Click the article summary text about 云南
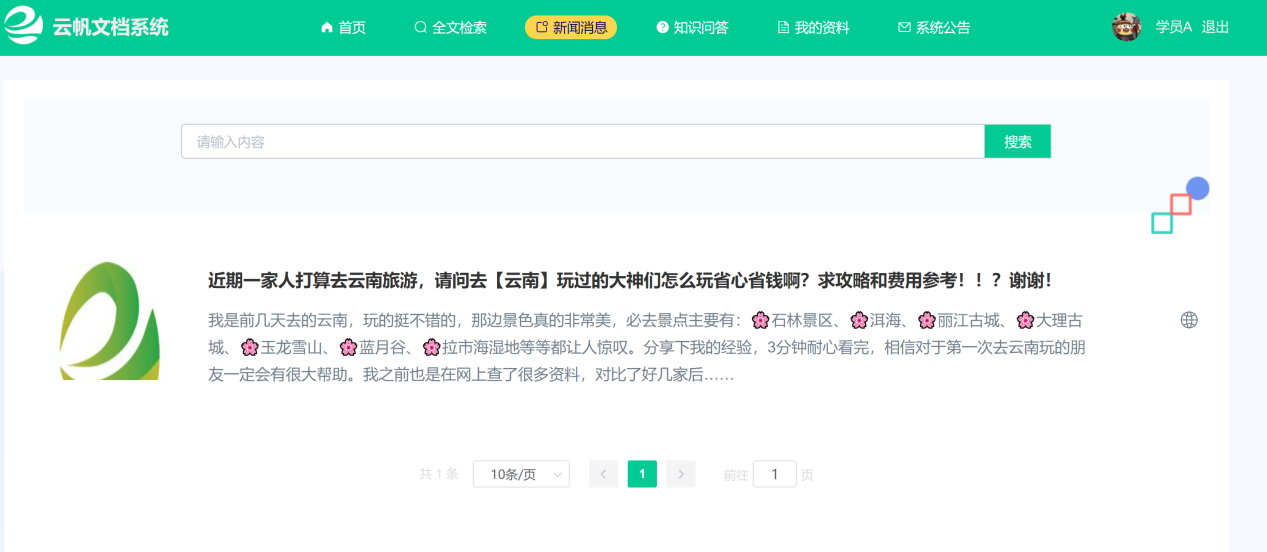The image size is (1267, 552). click(647, 348)
